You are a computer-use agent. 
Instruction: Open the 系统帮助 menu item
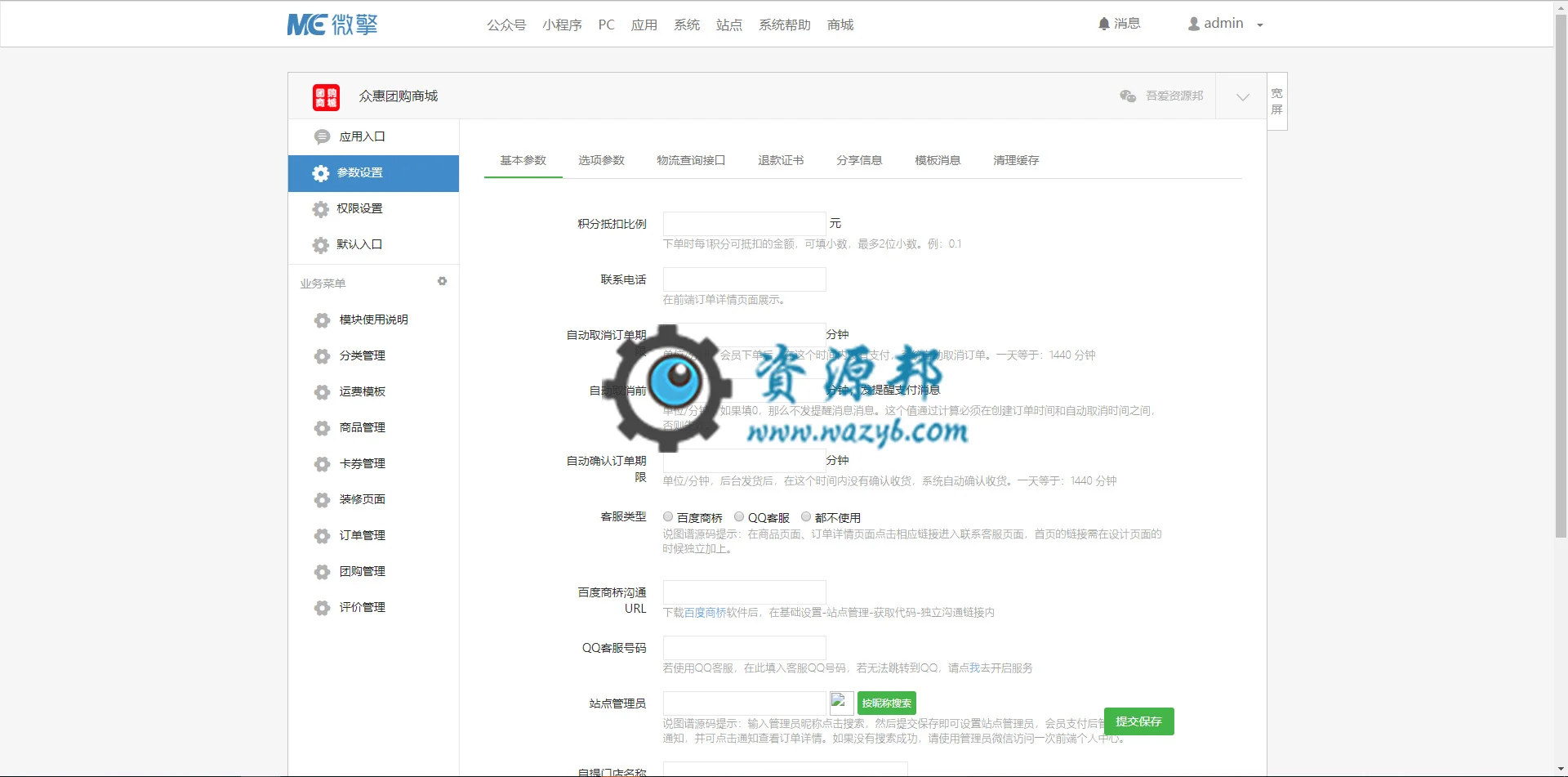click(x=785, y=25)
